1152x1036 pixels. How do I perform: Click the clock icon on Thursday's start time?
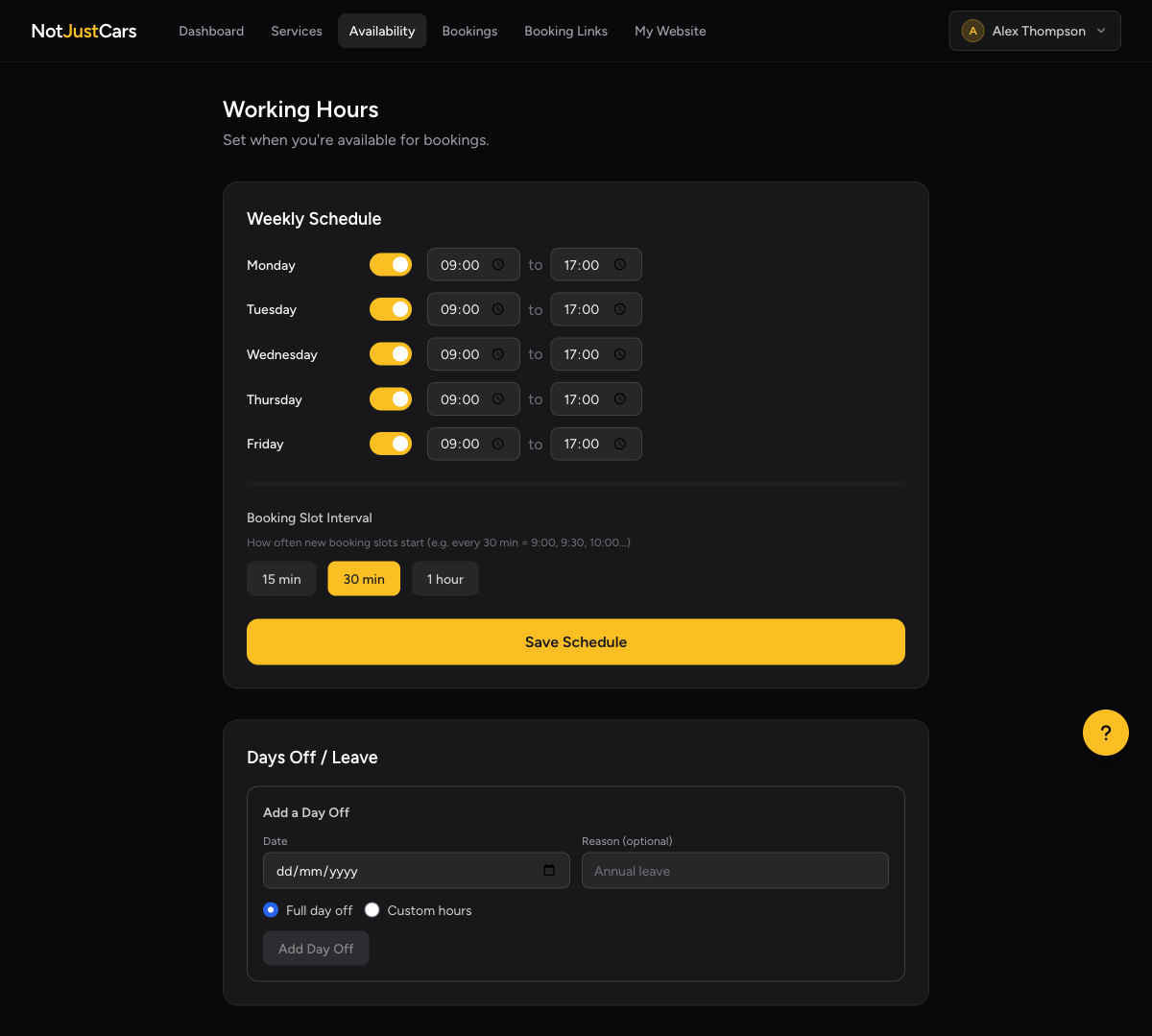(x=498, y=398)
